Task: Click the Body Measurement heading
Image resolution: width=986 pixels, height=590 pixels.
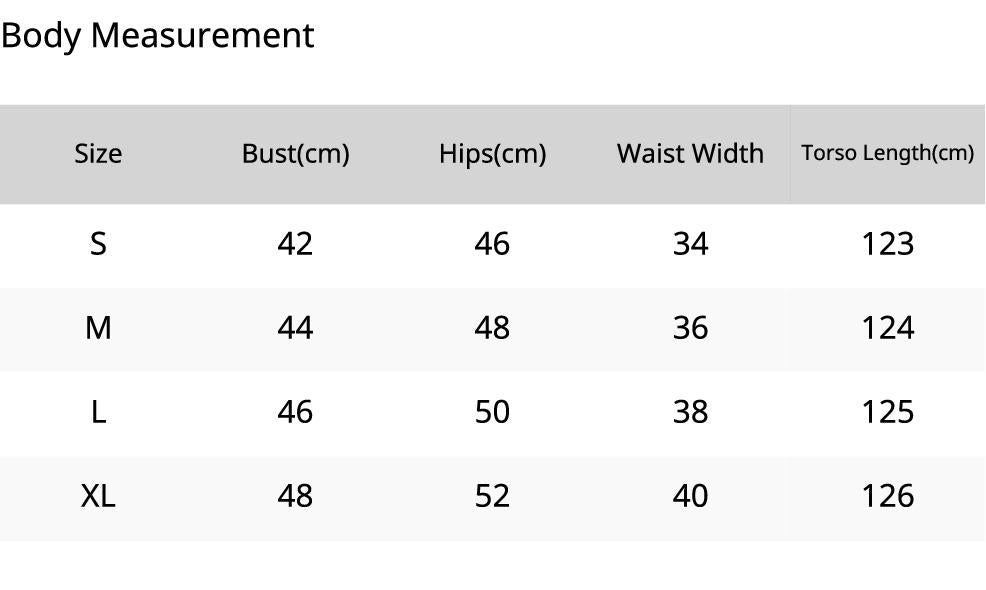Action: click(x=158, y=35)
